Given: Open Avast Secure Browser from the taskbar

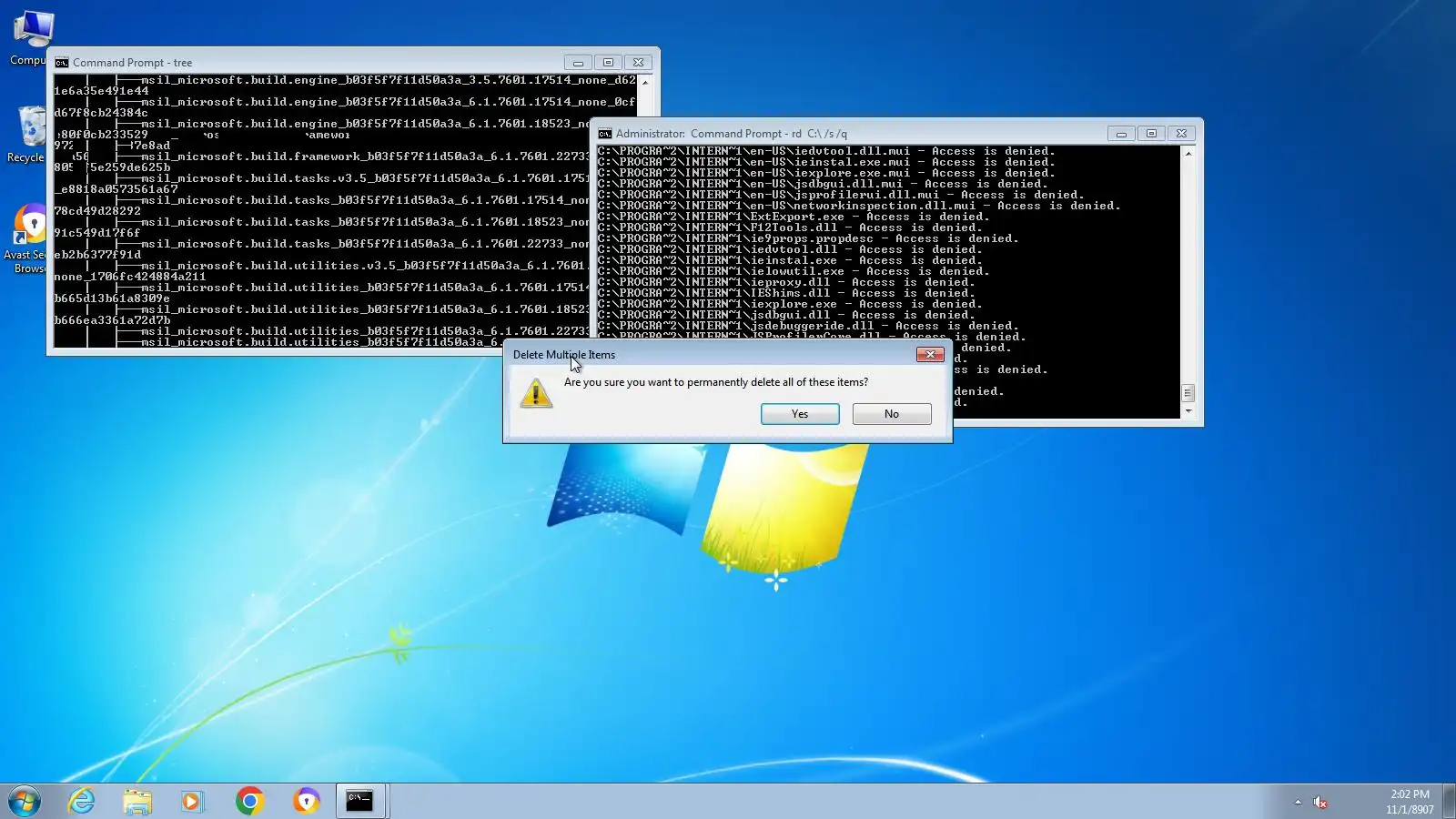Looking at the screenshot, I should coord(307,801).
